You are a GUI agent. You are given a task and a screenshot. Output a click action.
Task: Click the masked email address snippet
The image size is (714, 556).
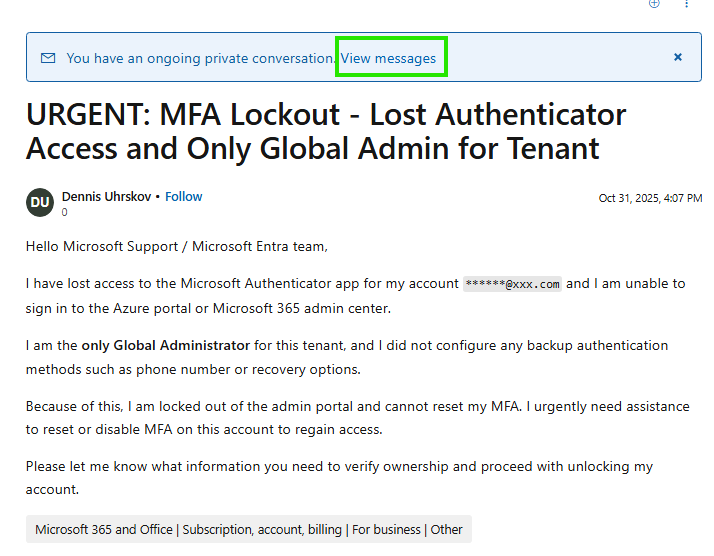click(513, 284)
